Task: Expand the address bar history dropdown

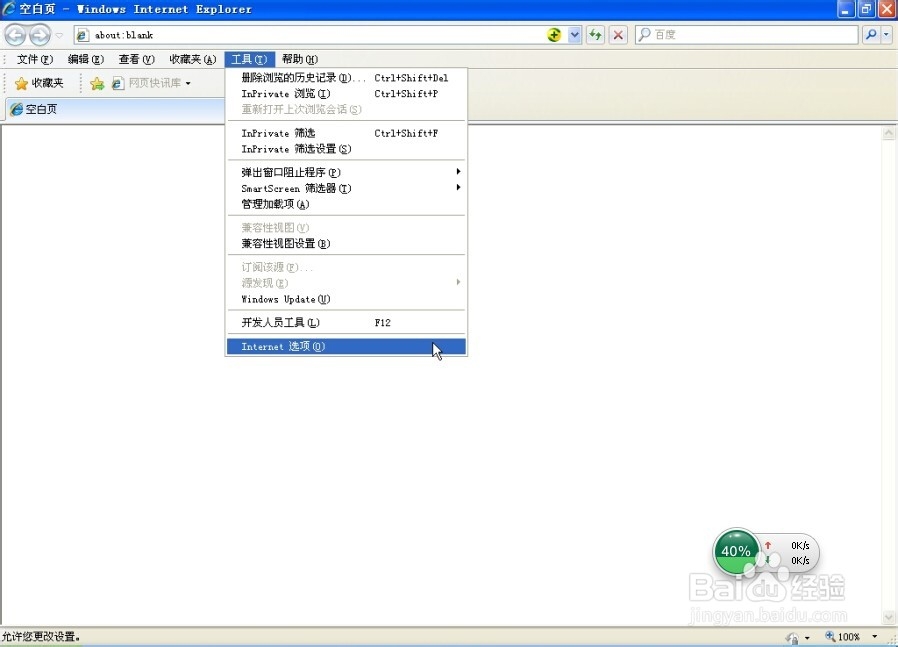Action: [574, 35]
